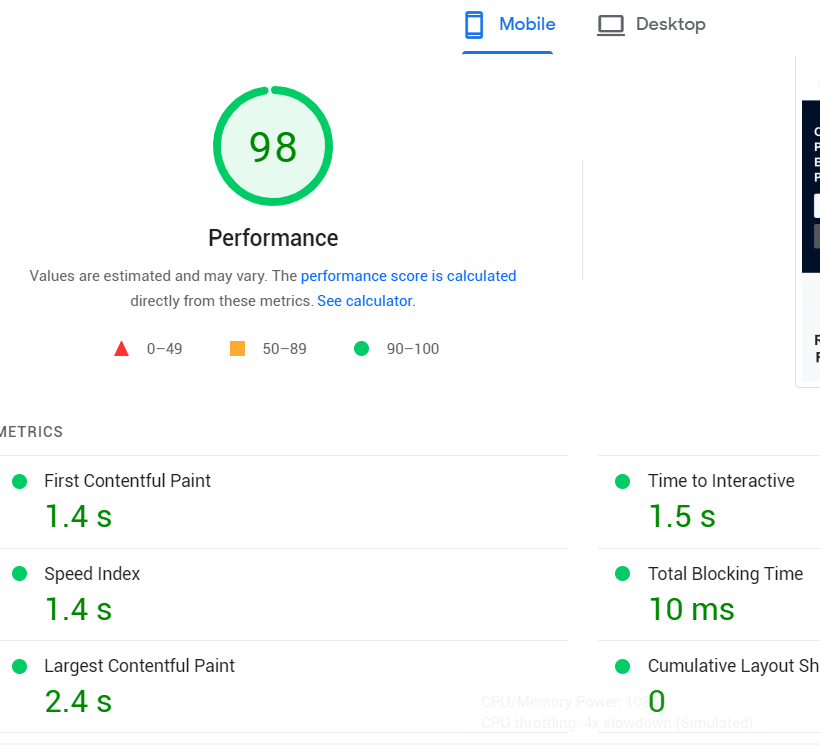Image resolution: width=820 pixels, height=745 pixels.
Task: Click the green dot beside Total Blocking Time
Action: [x=621, y=574]
